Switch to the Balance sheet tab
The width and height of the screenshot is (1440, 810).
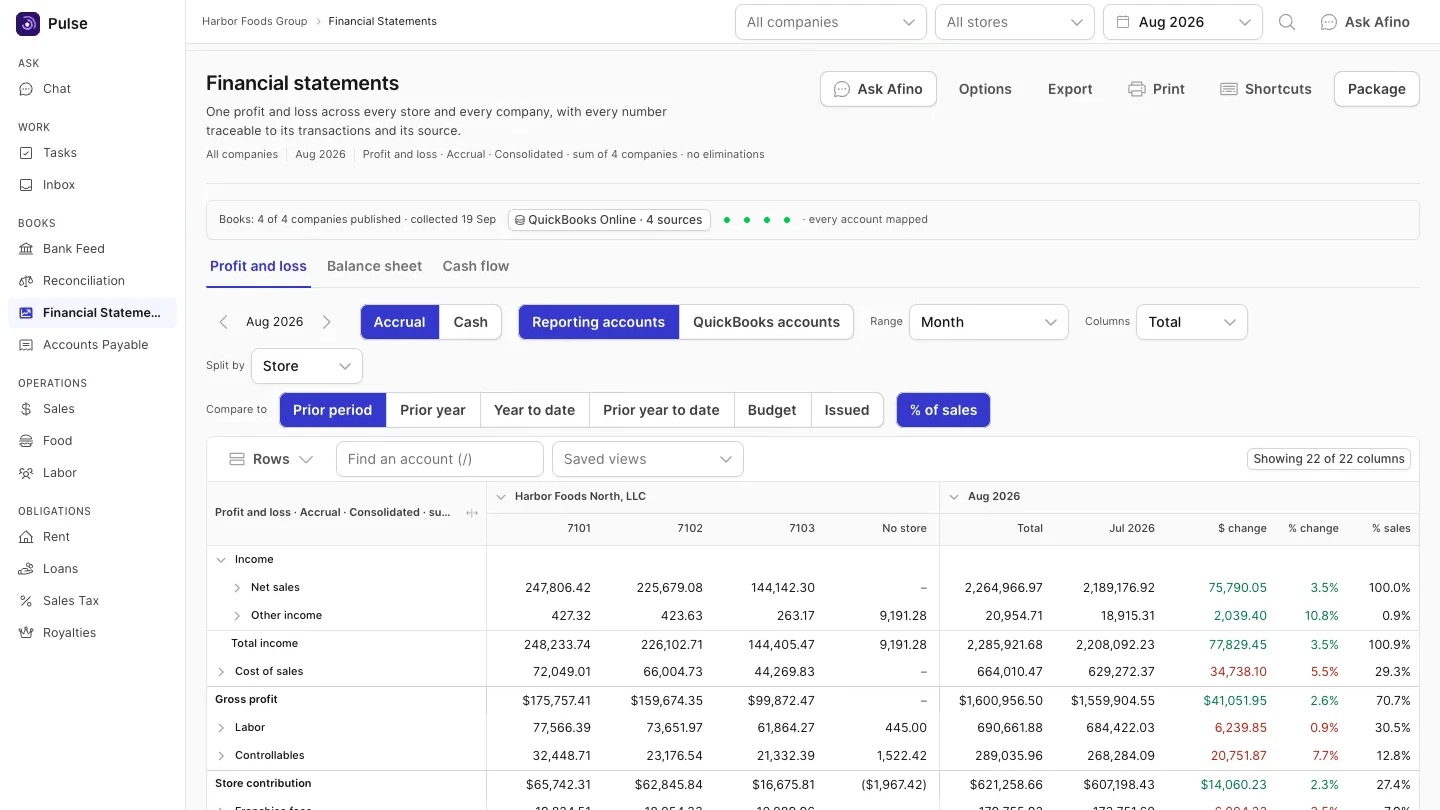[x=374, y=266]
